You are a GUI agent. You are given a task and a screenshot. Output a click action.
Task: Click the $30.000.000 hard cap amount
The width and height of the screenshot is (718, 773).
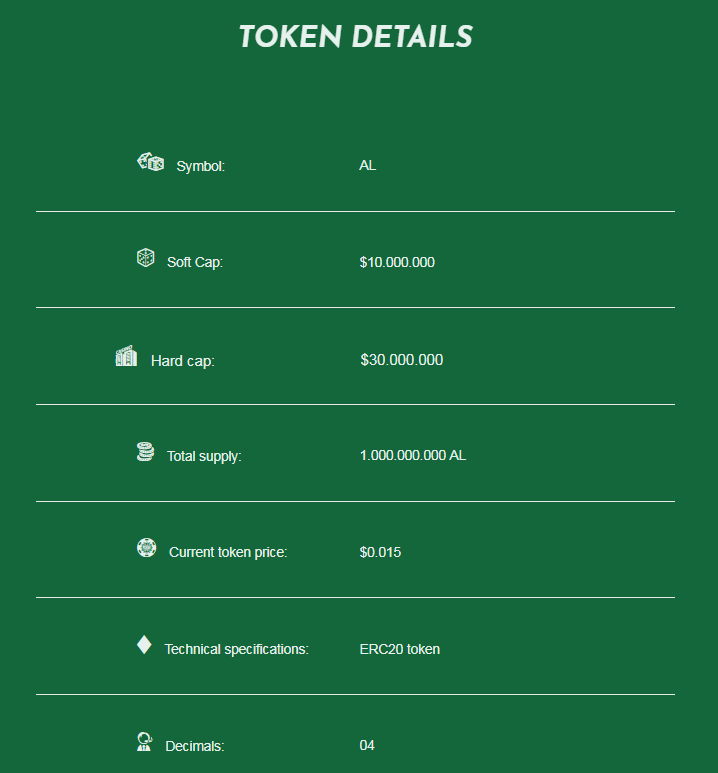[402, 360]
